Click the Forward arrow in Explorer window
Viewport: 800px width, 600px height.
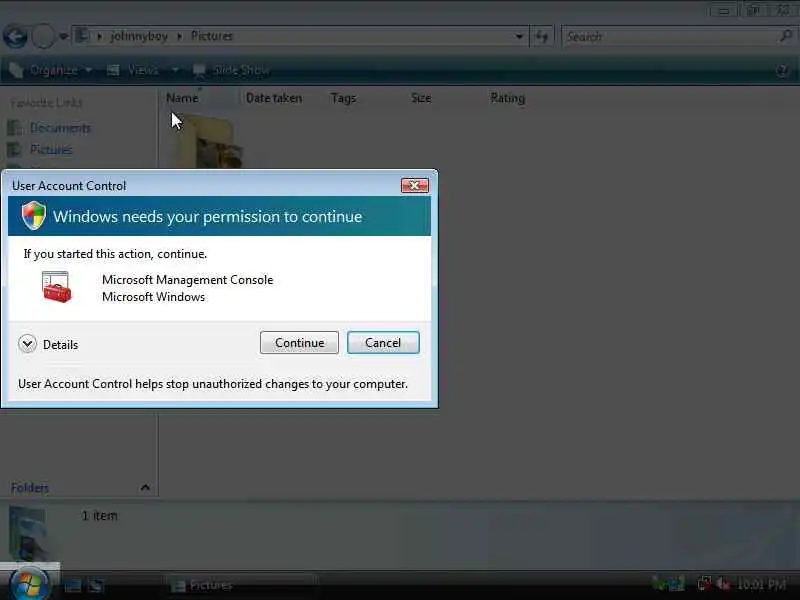pos(43,37)
